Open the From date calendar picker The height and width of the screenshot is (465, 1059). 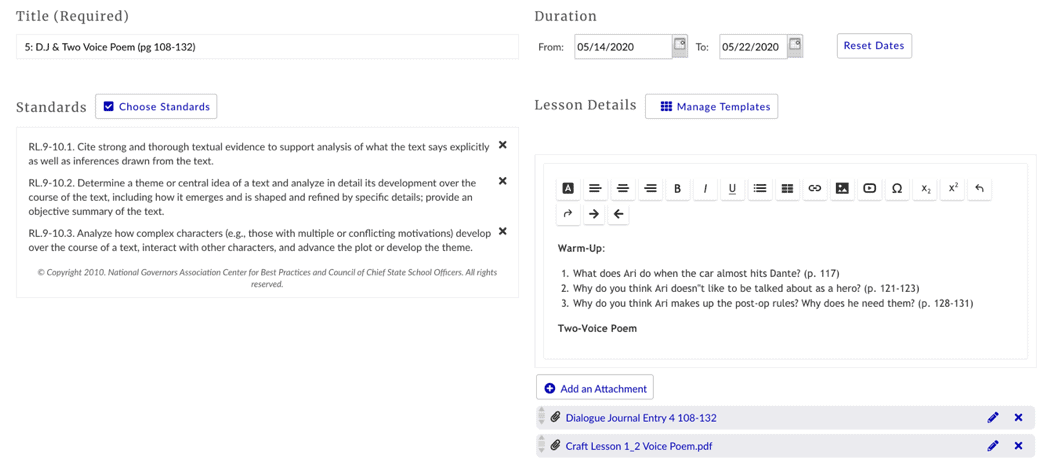coord(680,46)
